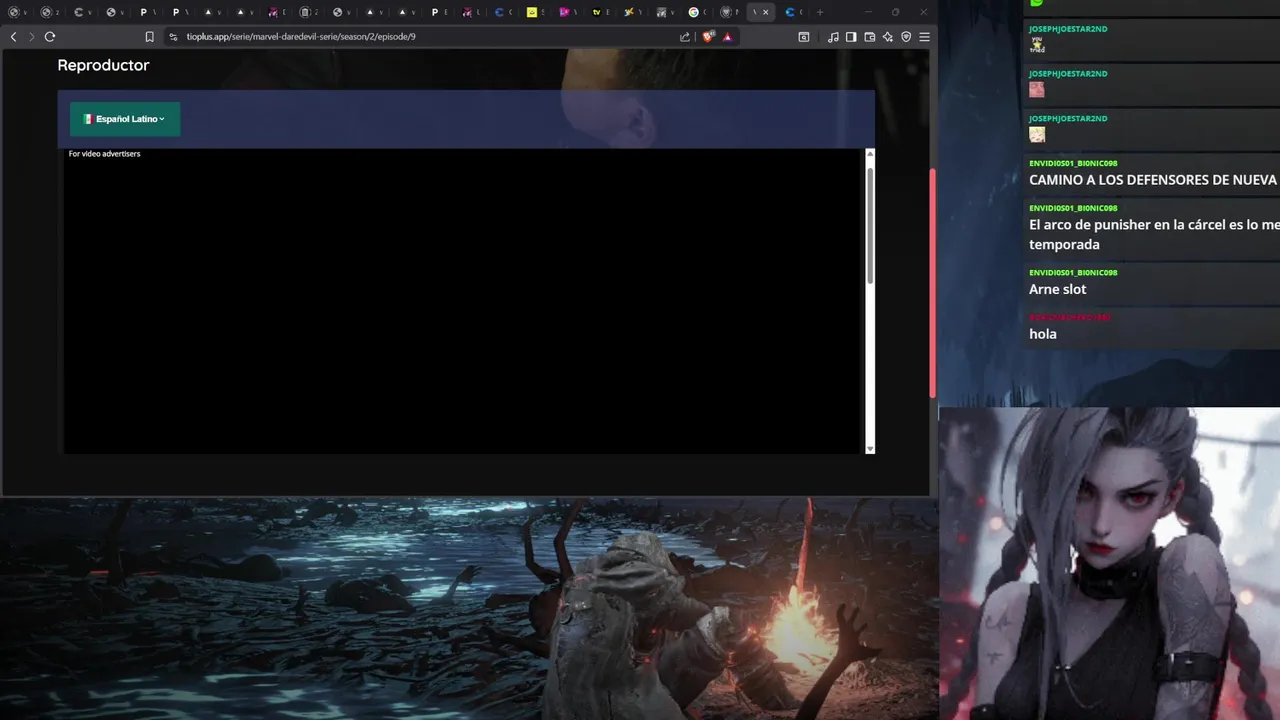Click the 'Arne slot' chat message
This screenshot has width=1280, height=720.
[1057, 289]
